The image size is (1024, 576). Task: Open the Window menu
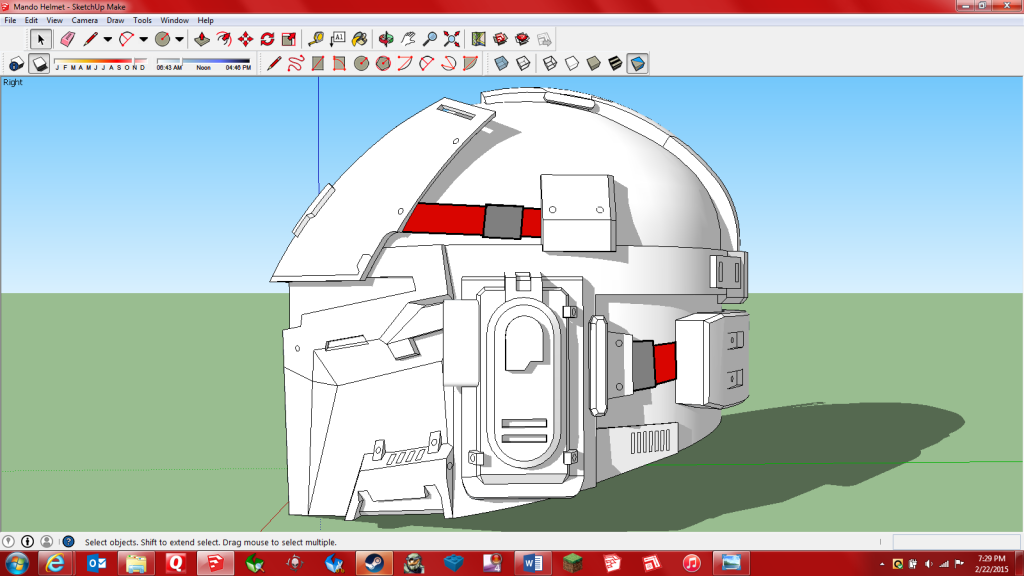pyautogui.click(x=174, y=20)
